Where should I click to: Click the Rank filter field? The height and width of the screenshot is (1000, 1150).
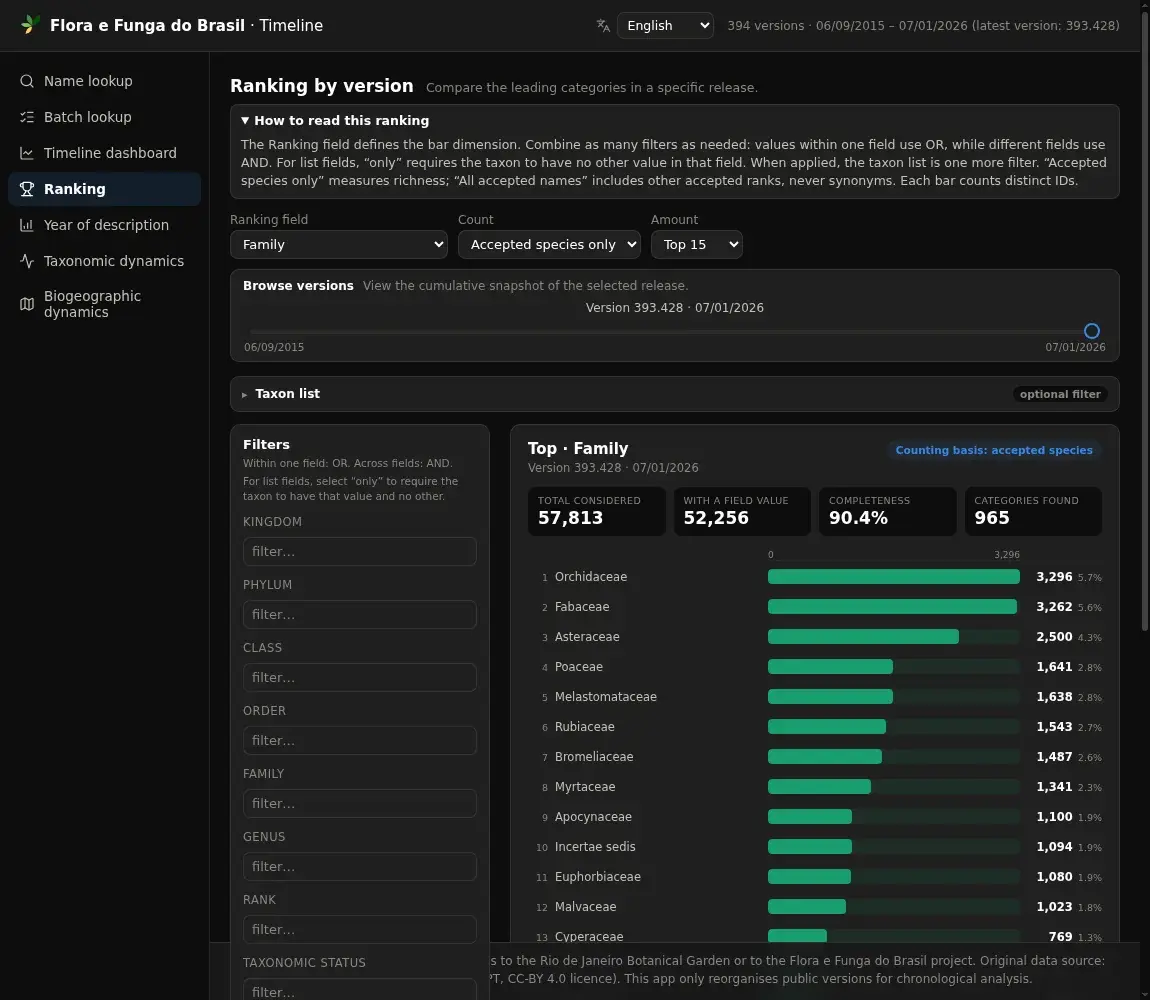[359, 930]
